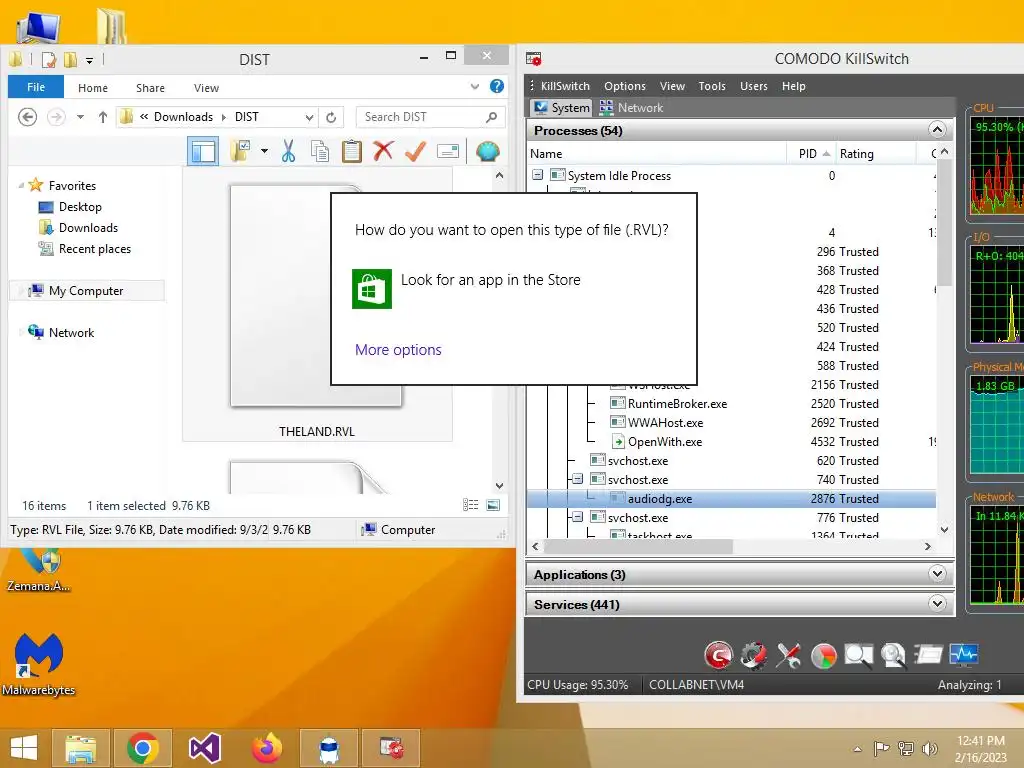Switch to the Network tab in KillSwitch
The height and width of the screenshot is (768, 1024).
[631, 108]
